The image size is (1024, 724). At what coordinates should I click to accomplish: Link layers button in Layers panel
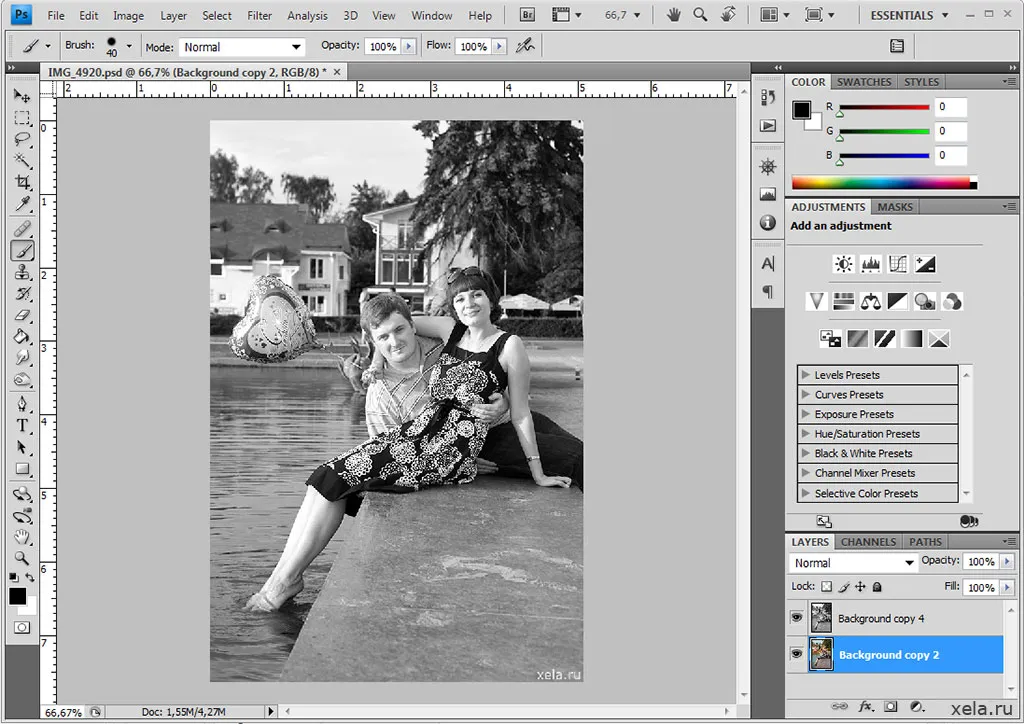click(x=839, y=706)
